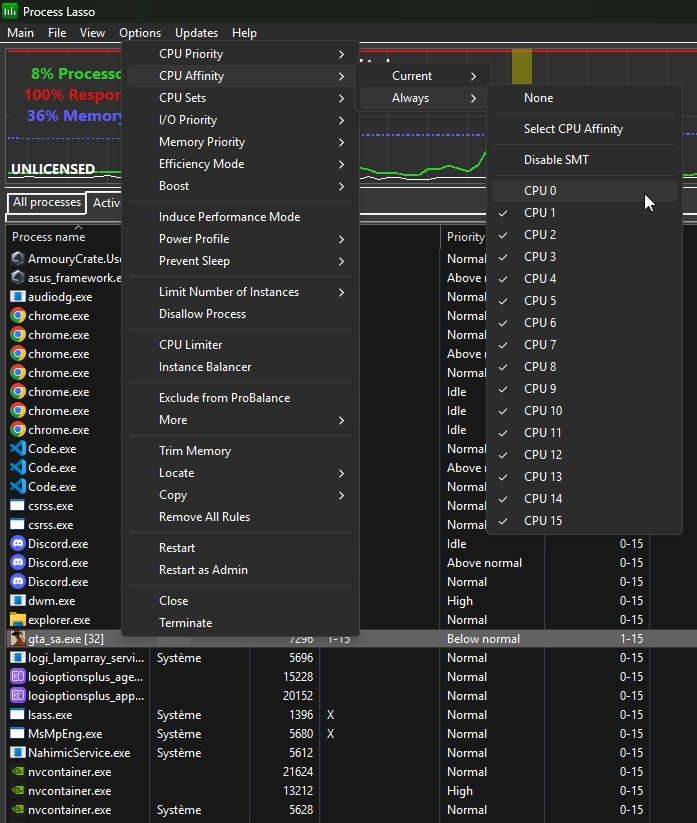
Task: Sort by the Priority column header
Action: 466,237
